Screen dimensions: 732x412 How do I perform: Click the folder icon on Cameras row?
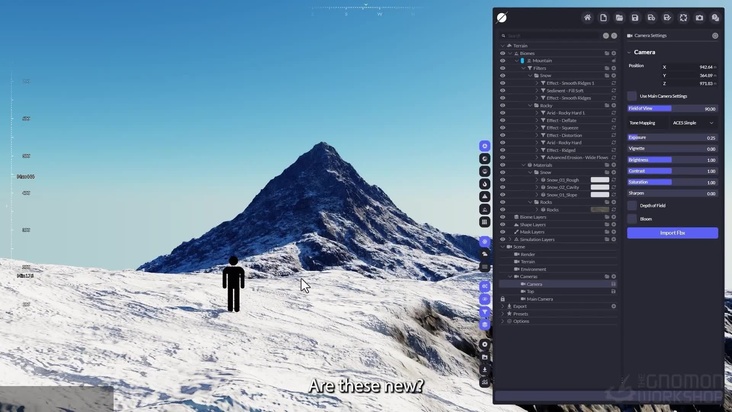[x=607, y=277]
